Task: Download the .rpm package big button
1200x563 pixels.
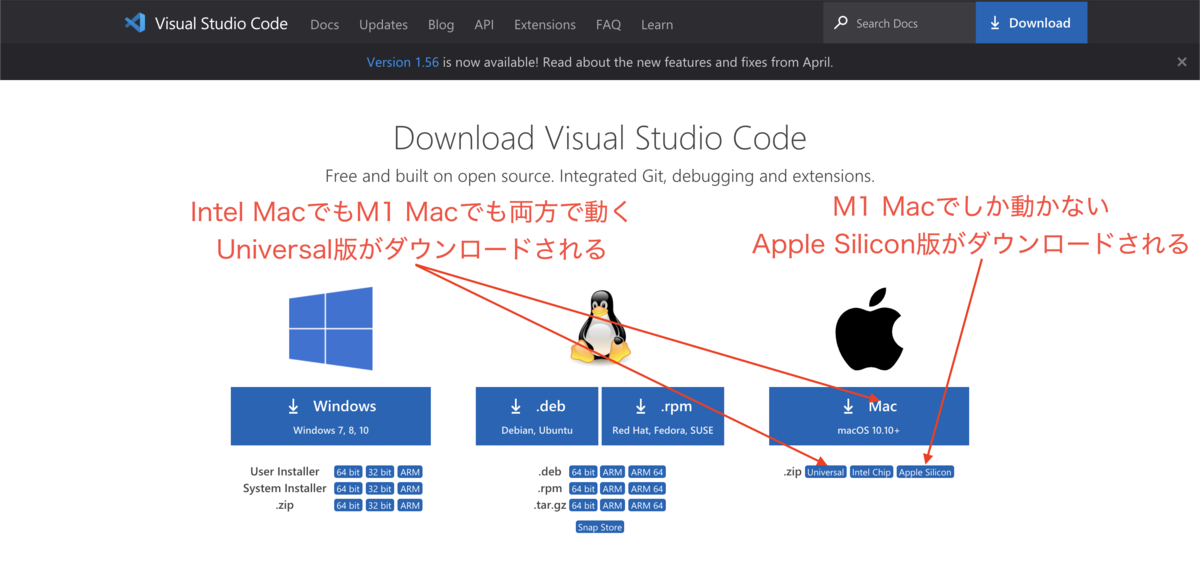Action: (662, 416)
